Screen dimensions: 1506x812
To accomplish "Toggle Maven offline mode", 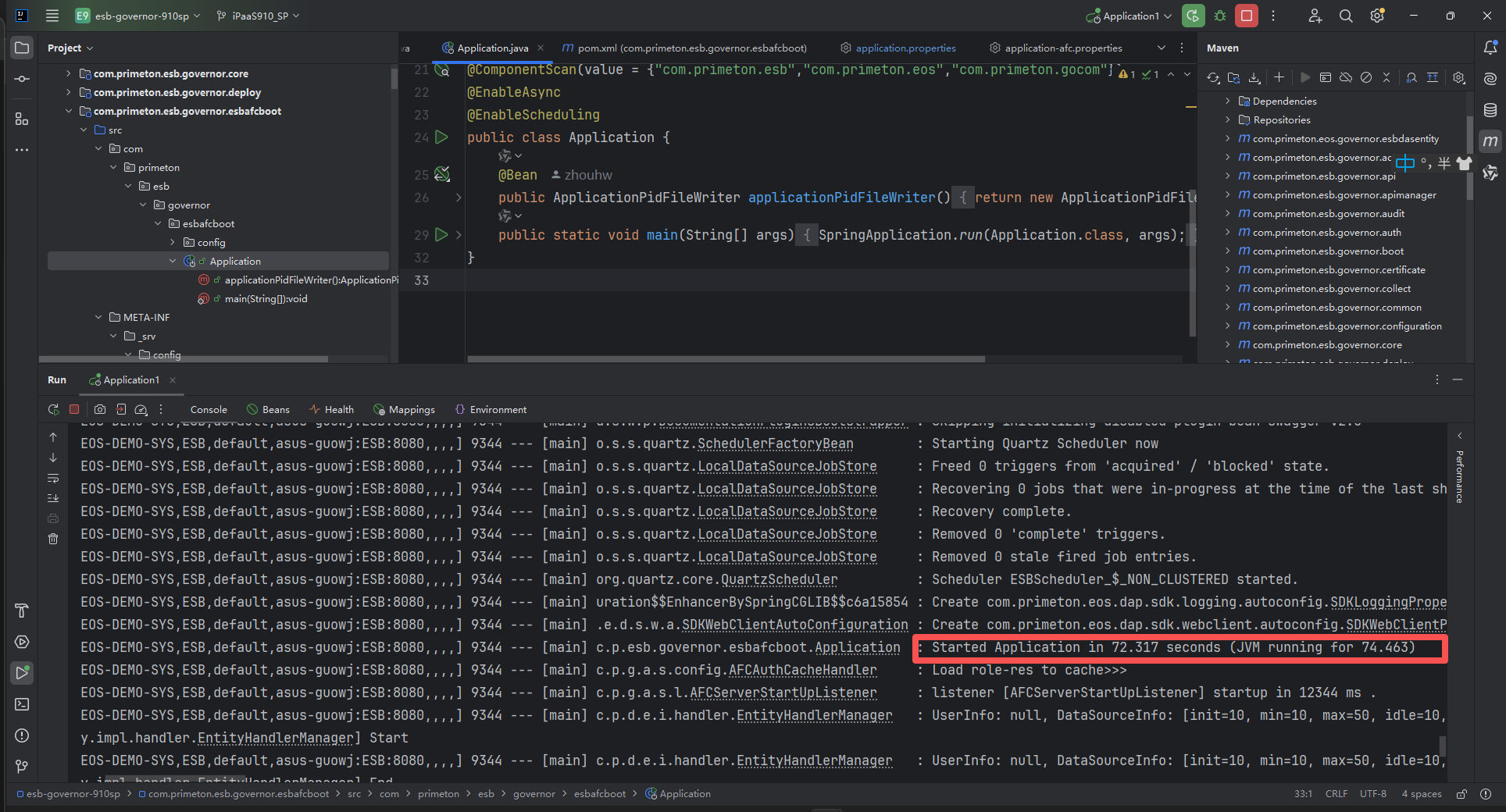I will tap(1346, 77).
